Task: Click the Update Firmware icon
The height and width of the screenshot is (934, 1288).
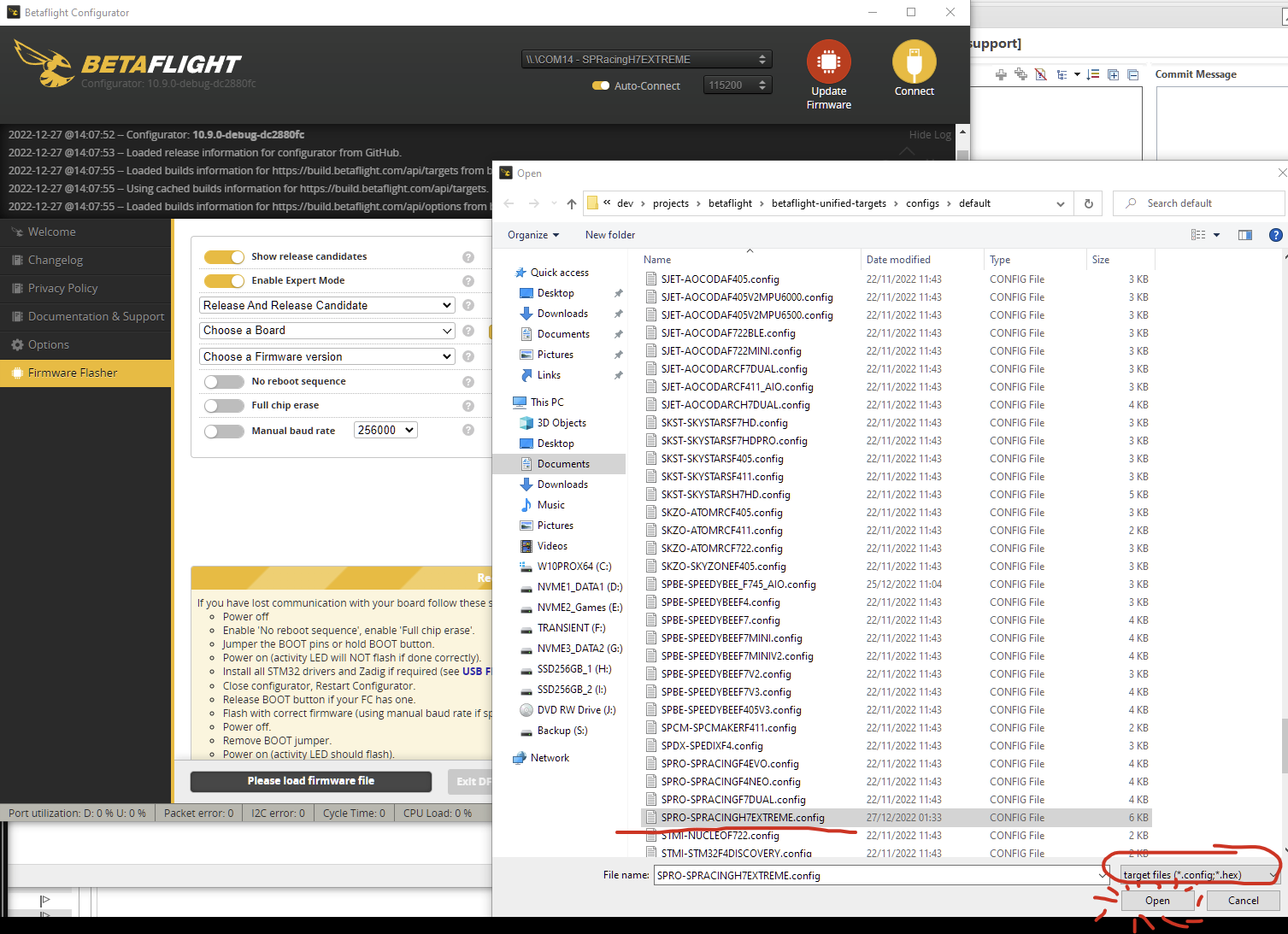Action: [x=827, y=65]
